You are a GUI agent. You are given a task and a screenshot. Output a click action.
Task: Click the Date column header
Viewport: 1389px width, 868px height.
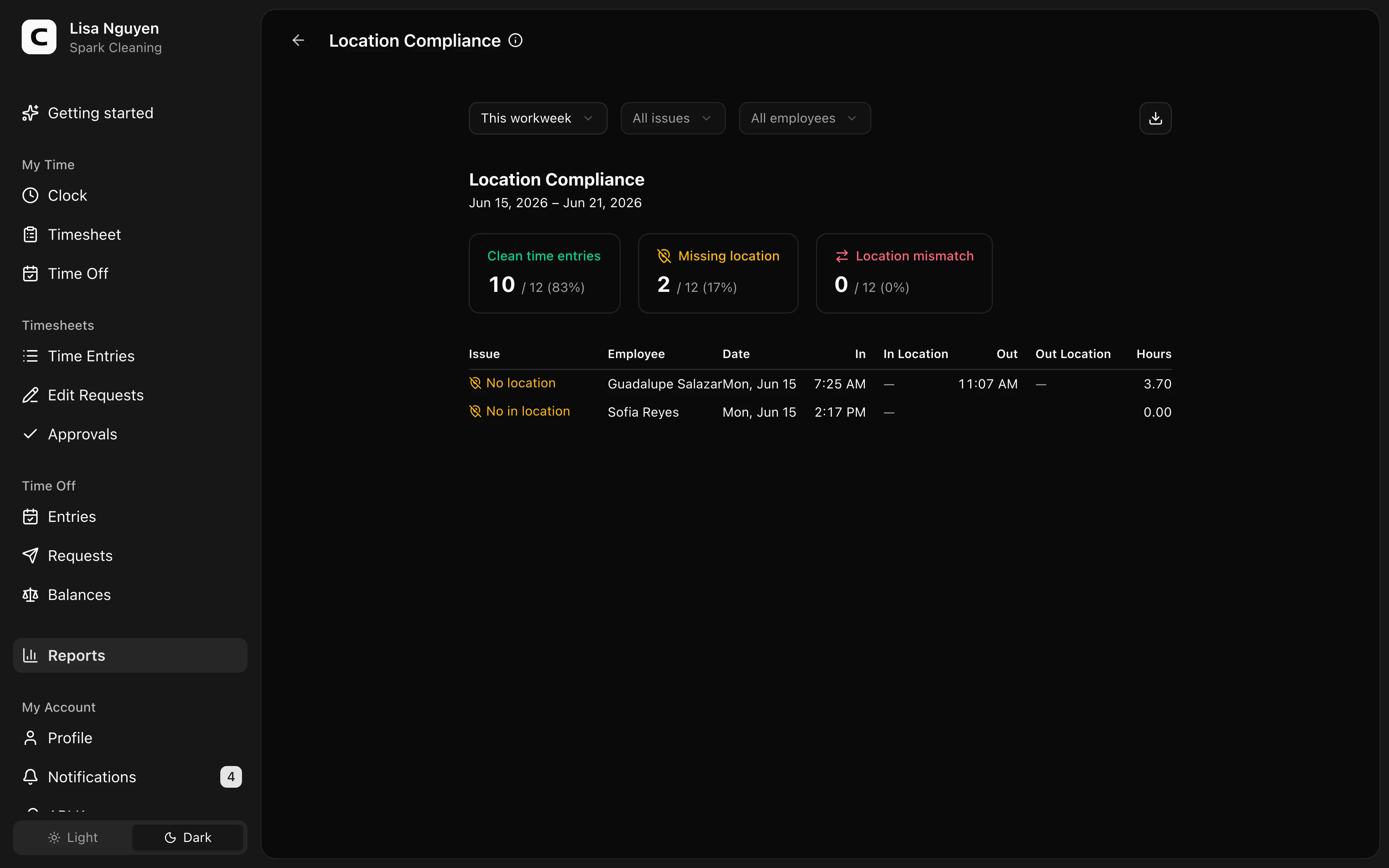[x=736, y=354]
